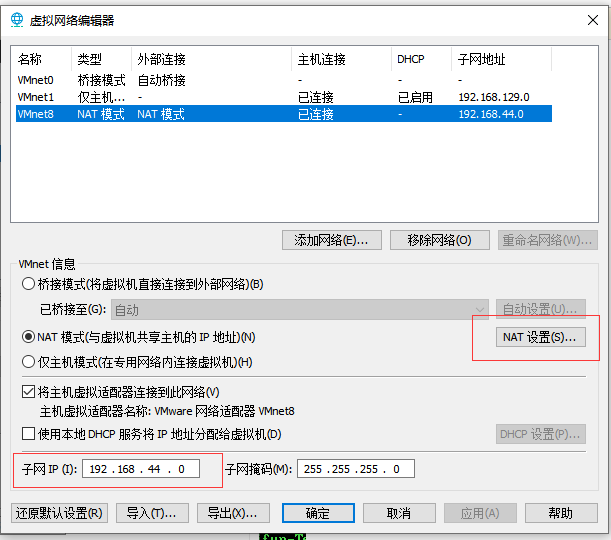Click 已启用 DHCP cell of VMnet1
This screenshot has height=540, width=611.
pos(415,97)
